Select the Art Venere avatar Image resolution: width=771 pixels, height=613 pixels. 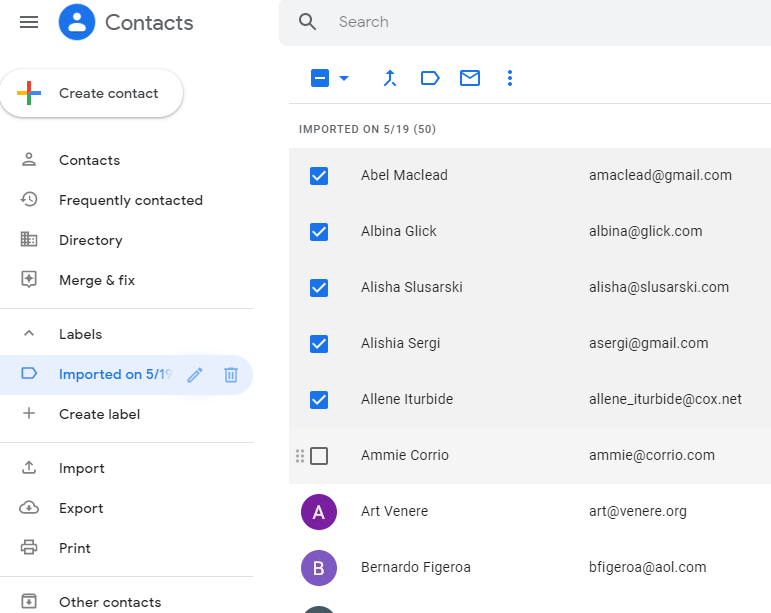coord(319,512)
